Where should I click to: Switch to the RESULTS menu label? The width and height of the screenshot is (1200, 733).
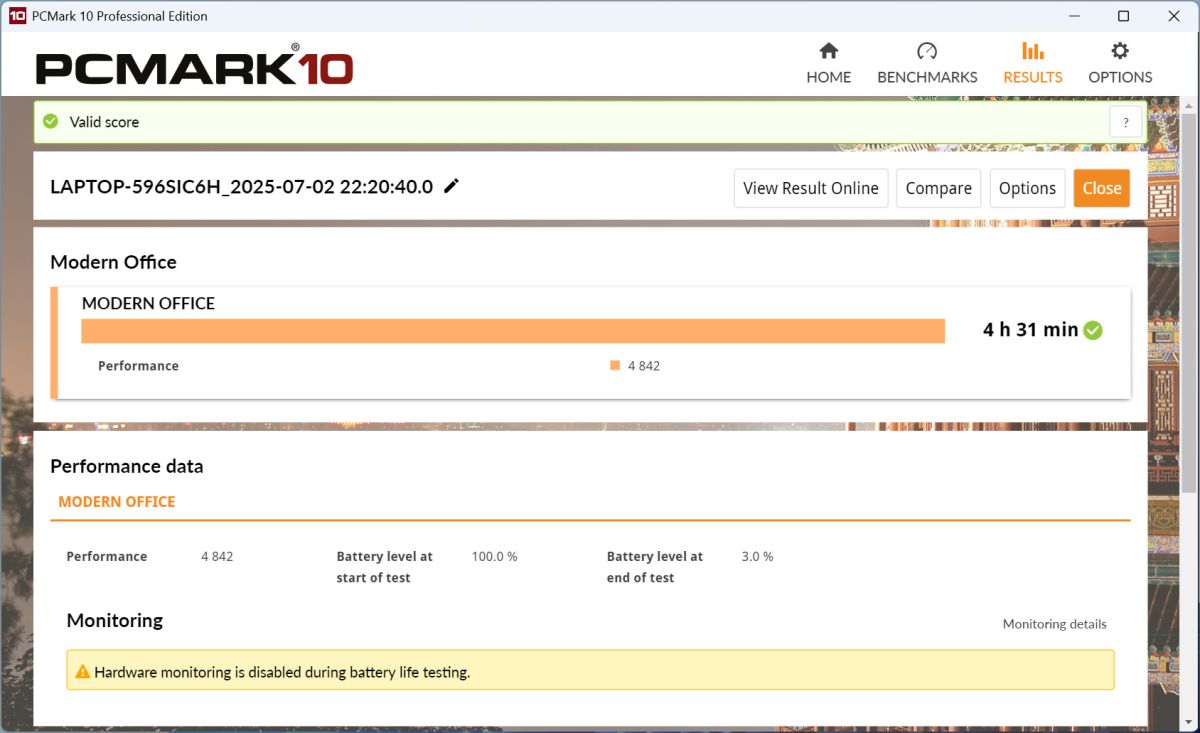tap(1033, 77)
